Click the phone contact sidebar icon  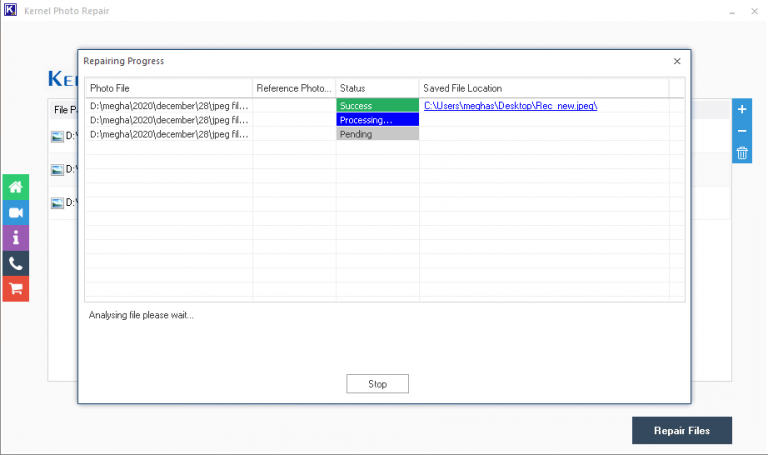(15, 264)
